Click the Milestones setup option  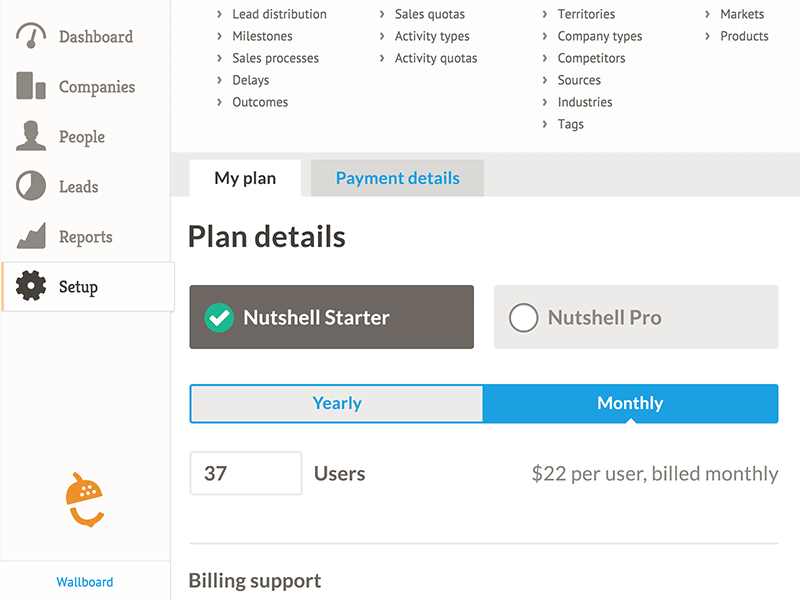[x=262, y=36]
